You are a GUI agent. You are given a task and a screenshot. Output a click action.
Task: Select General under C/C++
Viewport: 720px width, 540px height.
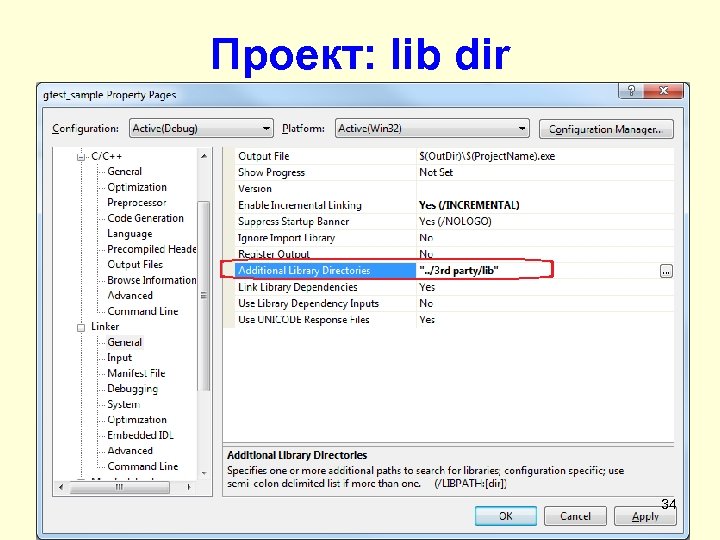coord(124,171)
